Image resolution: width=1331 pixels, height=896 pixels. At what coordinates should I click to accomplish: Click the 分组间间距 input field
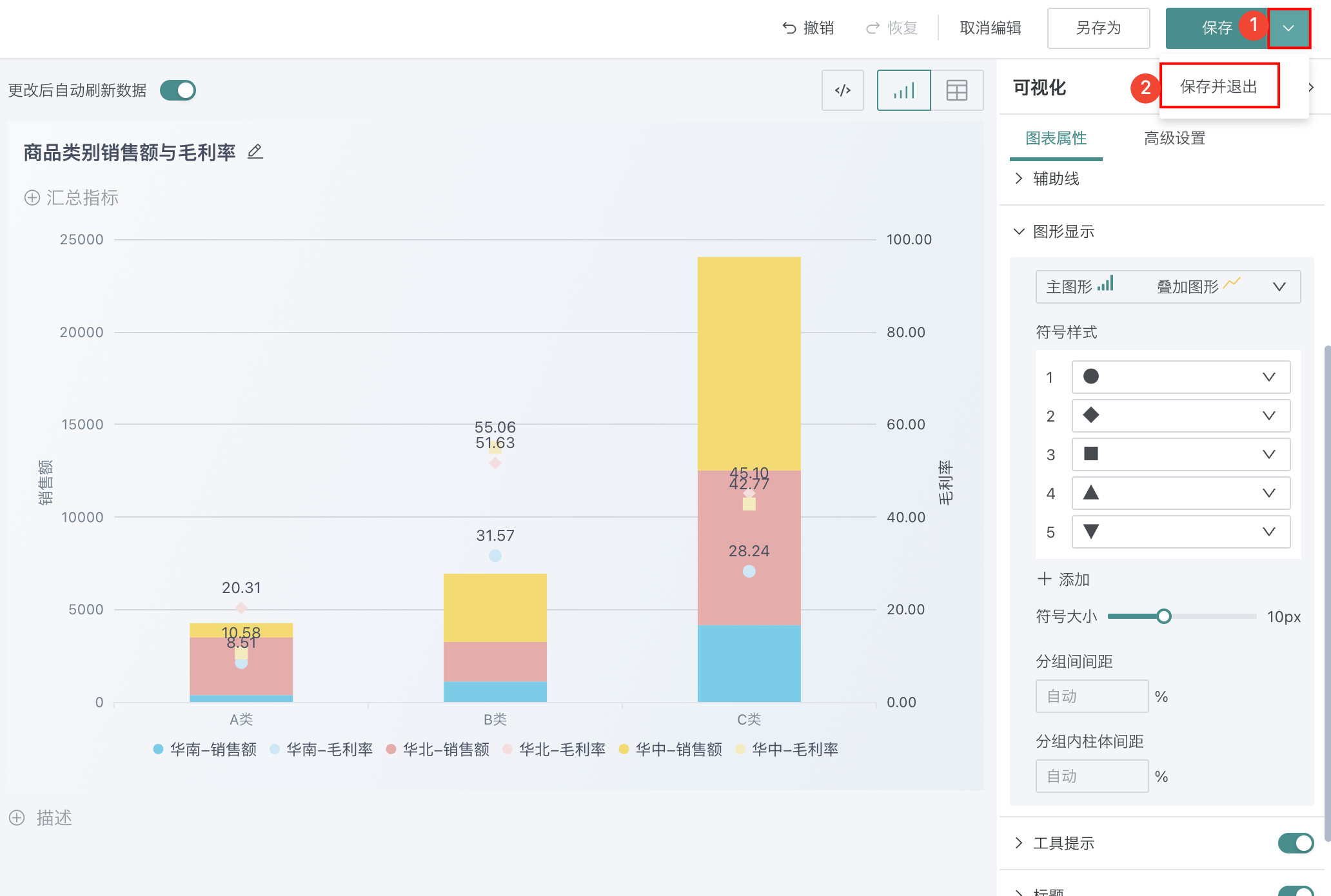pos(1091,696)
